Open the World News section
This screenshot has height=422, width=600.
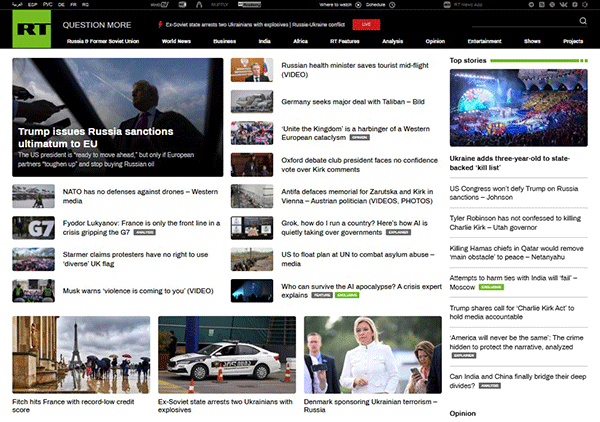click(x=176, y=41)
